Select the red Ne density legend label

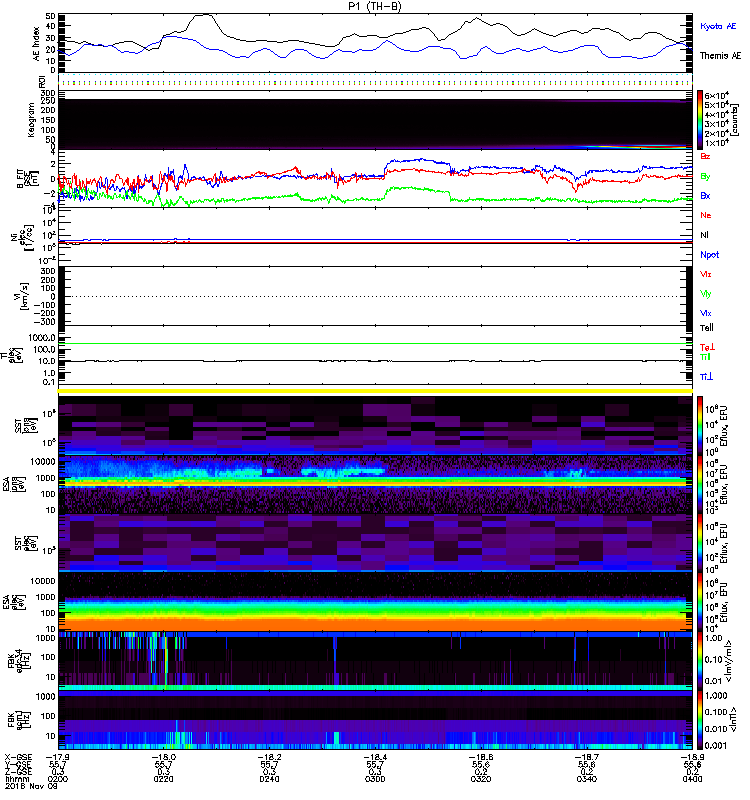(x=705, y=215)
